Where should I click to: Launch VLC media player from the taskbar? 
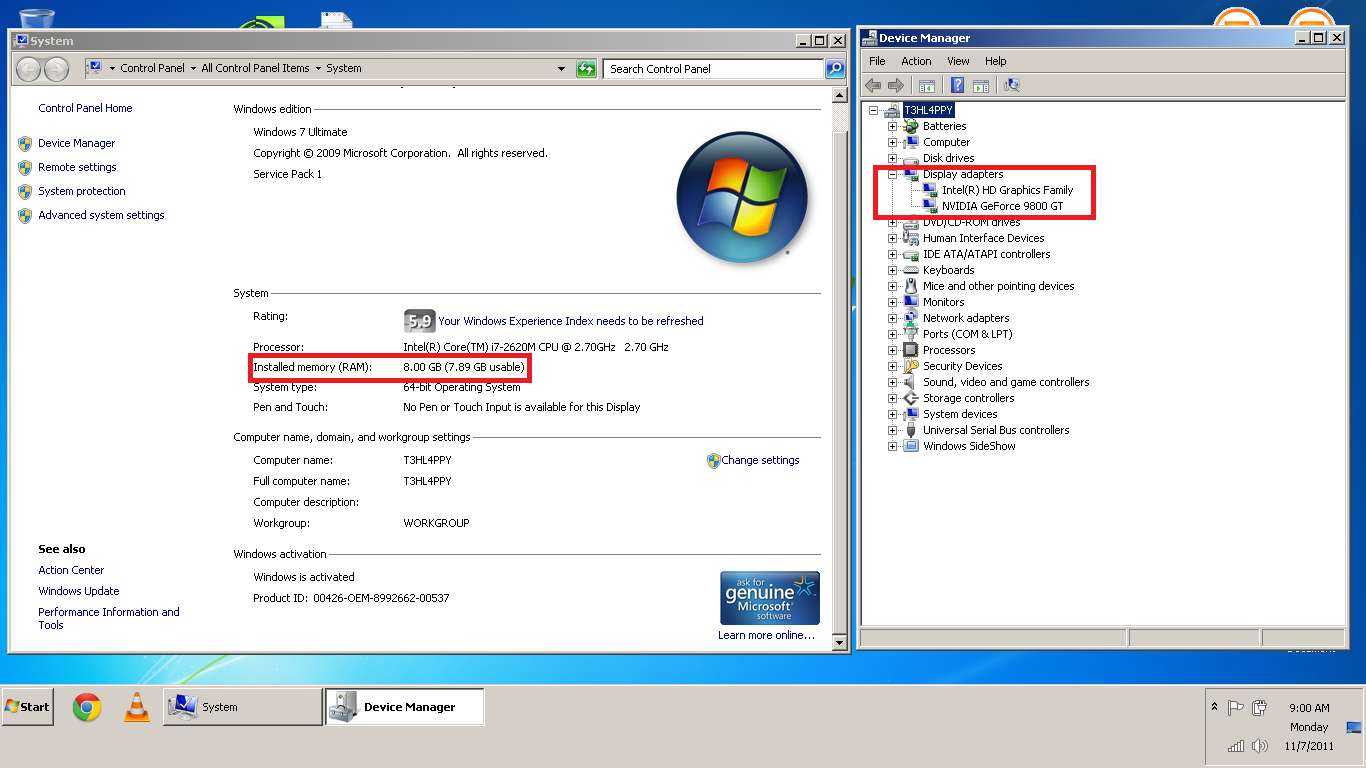pos(137,707)
